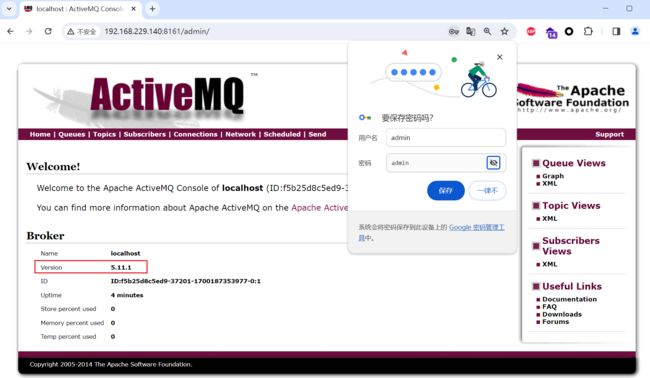Click the zoom magnifier icon
This screenshot has height=378, width=650.
[488, 32]
